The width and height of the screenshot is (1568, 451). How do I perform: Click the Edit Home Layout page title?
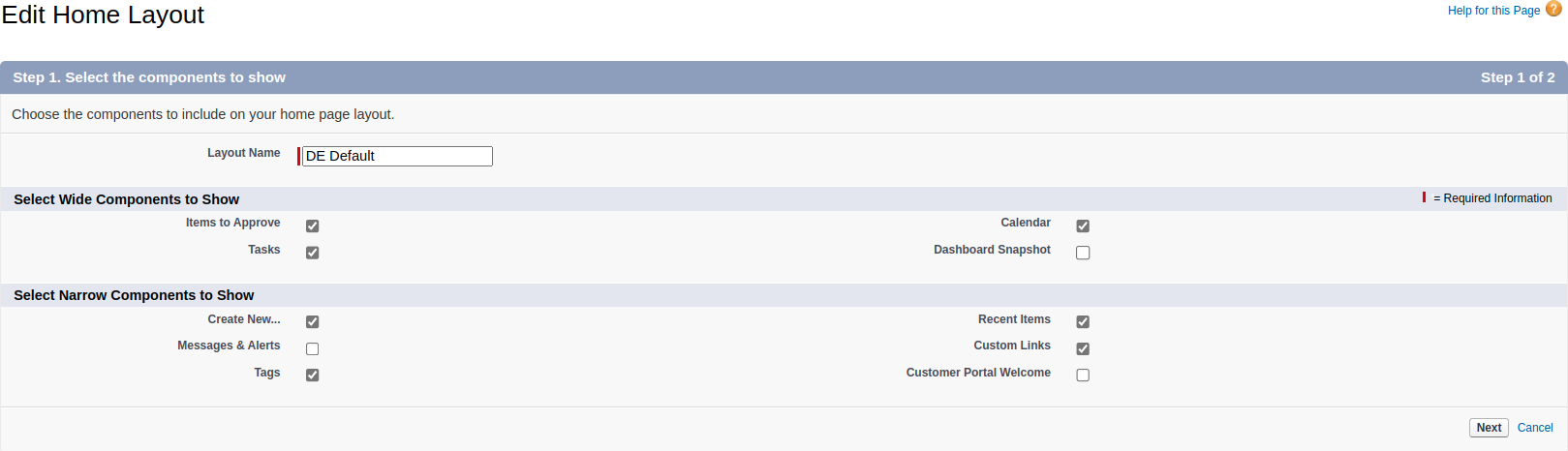103,15
